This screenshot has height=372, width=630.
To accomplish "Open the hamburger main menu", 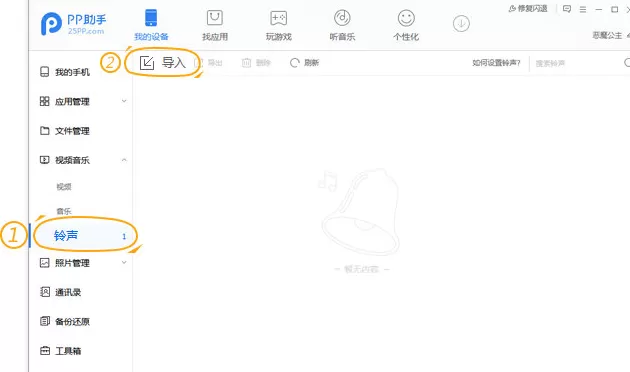I will [583, 9].
